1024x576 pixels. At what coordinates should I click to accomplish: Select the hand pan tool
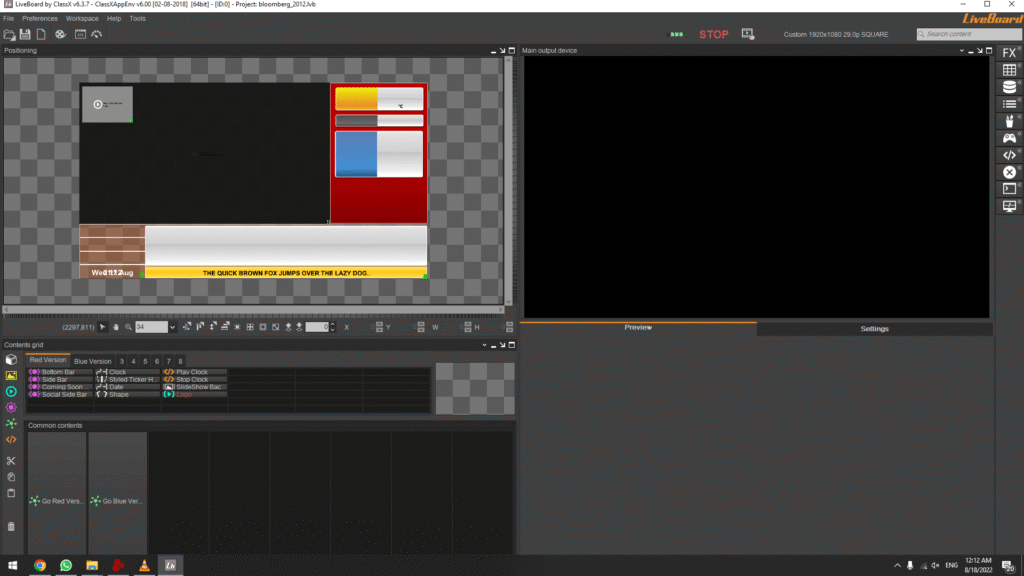[116, 327]
